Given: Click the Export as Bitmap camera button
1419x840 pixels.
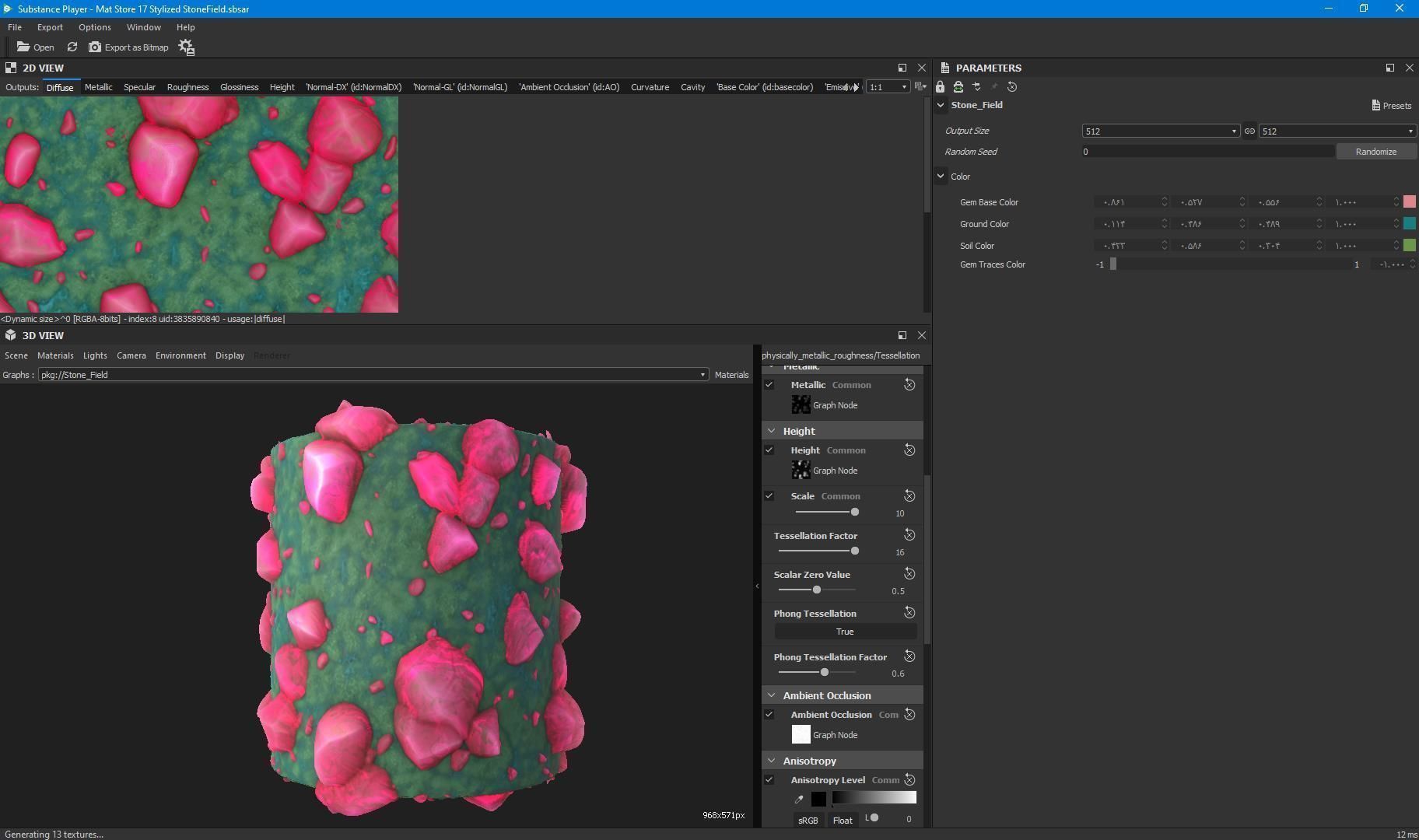Looking at the screenshot, I should coord(128,47).
